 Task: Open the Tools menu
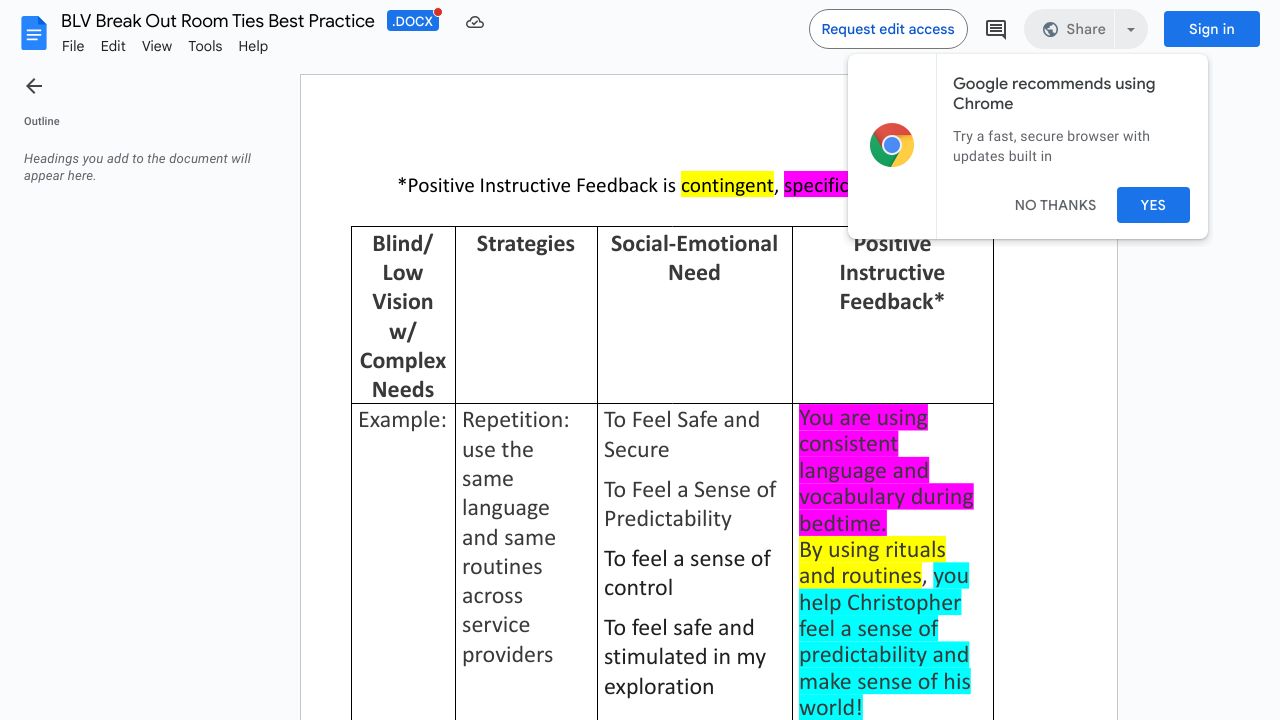coord(205,46)
